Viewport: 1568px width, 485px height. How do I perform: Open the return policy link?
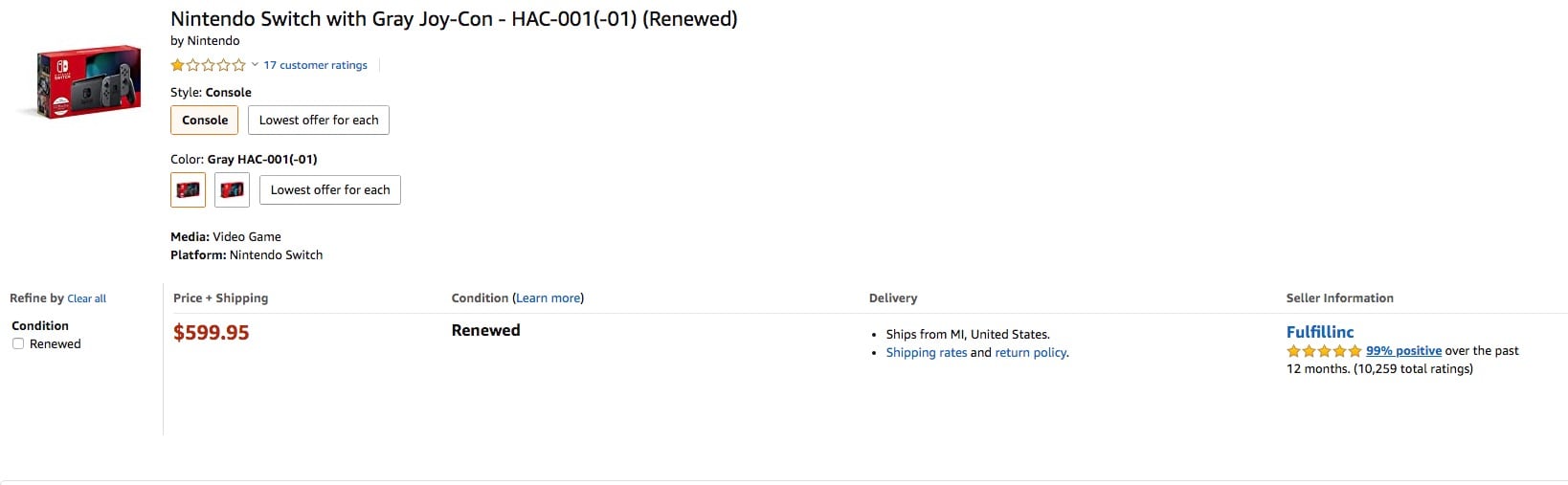pyautogui.click(x=1030, y=353)
